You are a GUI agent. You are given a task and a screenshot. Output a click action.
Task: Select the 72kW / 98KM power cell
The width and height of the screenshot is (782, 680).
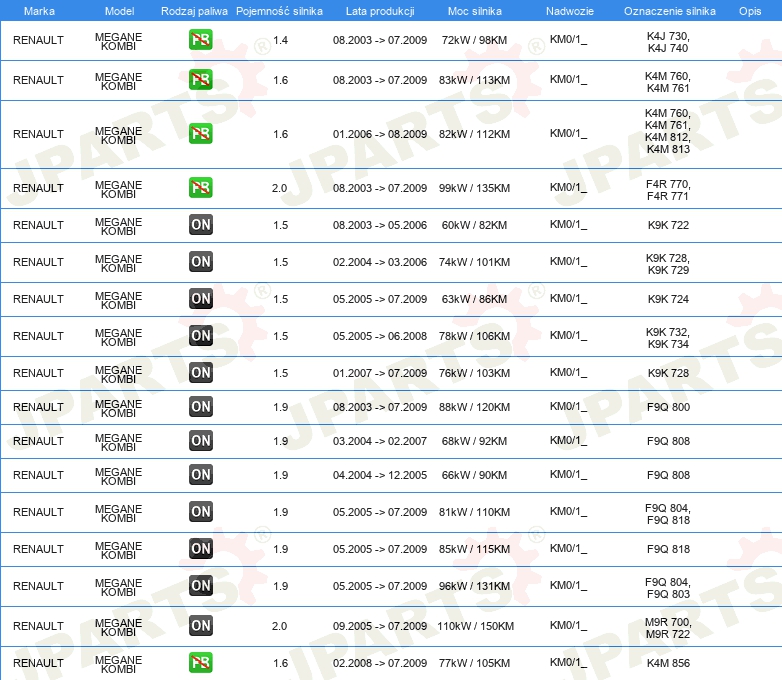[x=474, y=40]
